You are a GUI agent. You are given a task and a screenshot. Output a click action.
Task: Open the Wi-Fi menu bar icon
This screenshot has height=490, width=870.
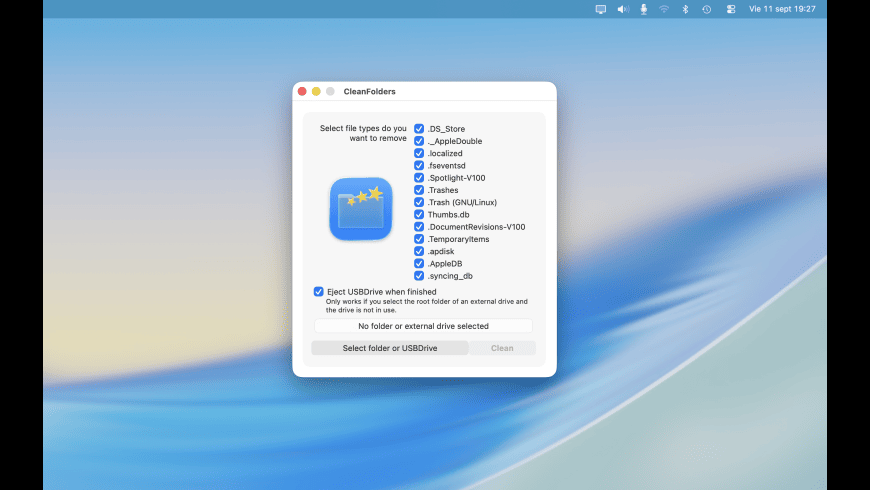664,9
